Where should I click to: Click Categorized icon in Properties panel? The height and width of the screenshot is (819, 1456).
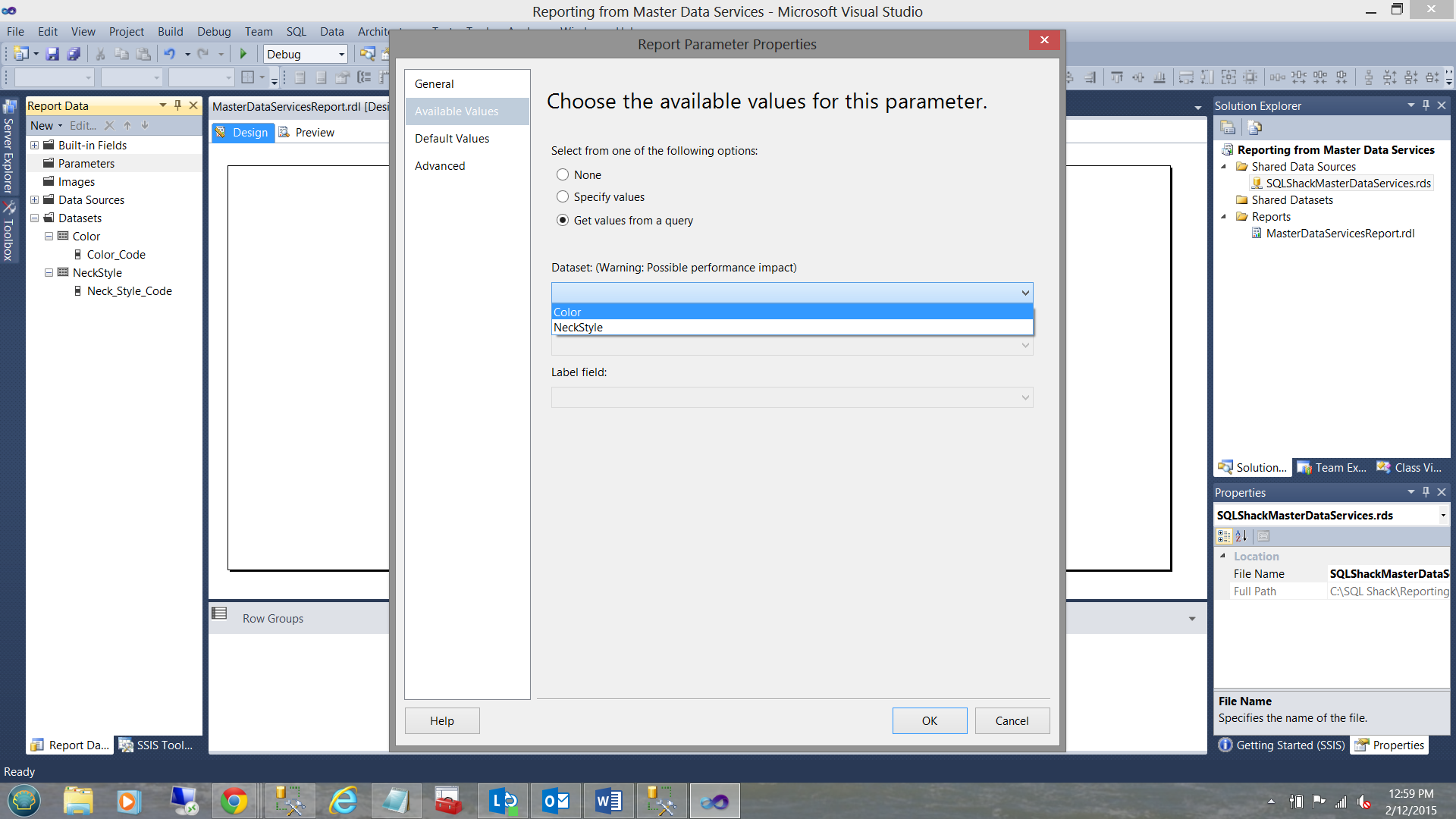(1224, 536)
